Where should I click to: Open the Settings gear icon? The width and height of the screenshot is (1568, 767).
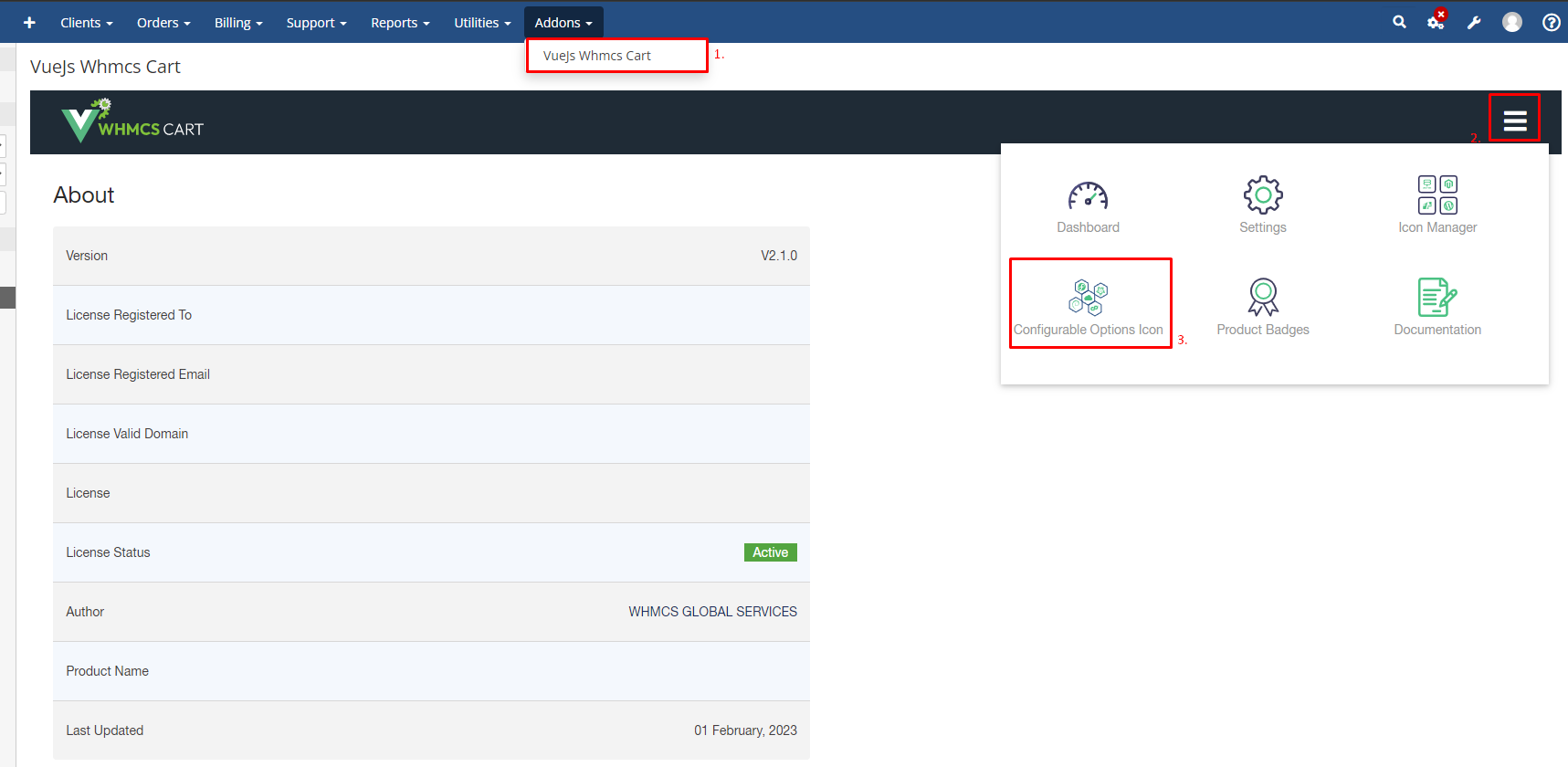click(1262, 195)
